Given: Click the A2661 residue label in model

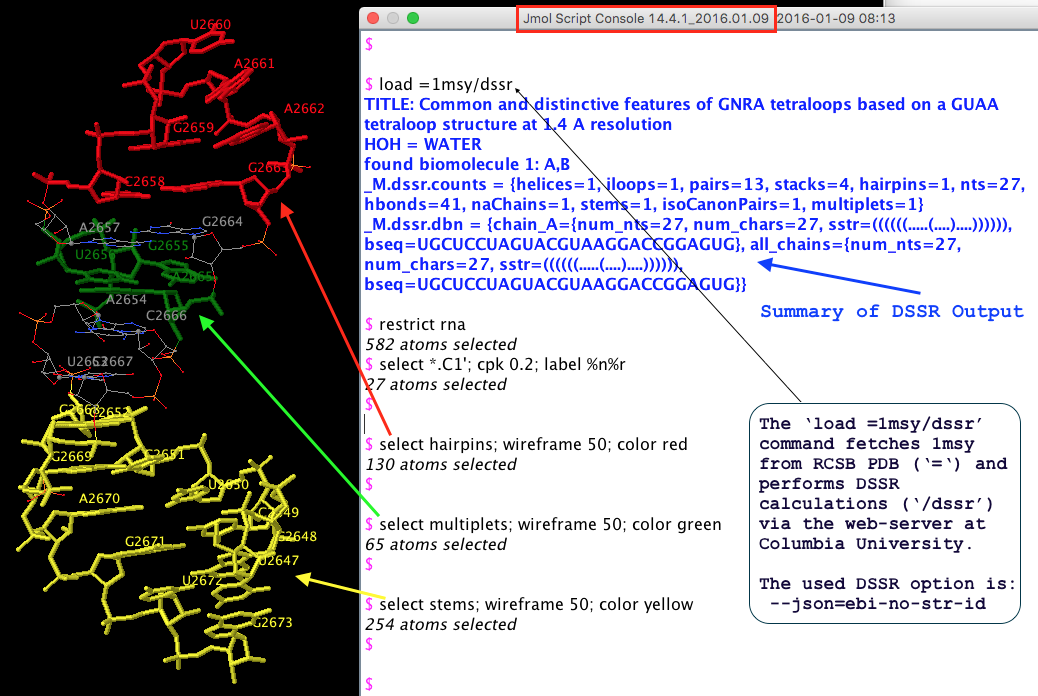Looking at the screenshot, I should coord(254,64).
